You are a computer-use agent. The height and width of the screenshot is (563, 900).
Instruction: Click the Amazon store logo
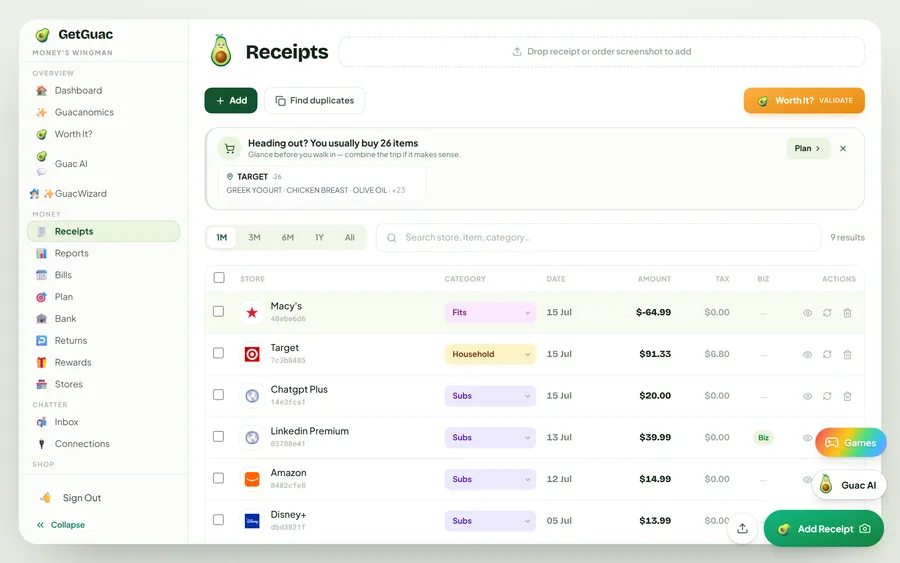tap(252, 479)
